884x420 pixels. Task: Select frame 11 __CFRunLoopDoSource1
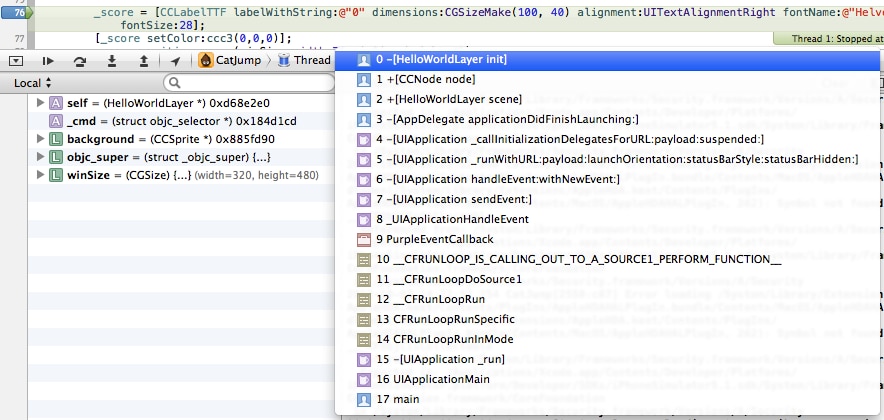tap(607, 279)
